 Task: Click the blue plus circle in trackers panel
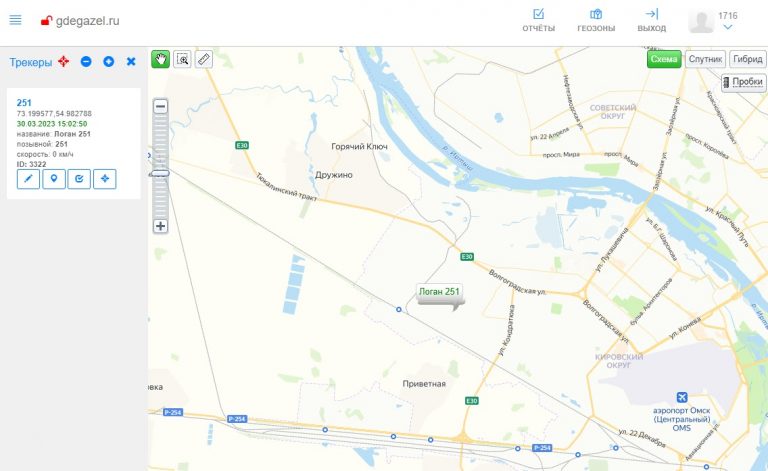coord(109,61)
